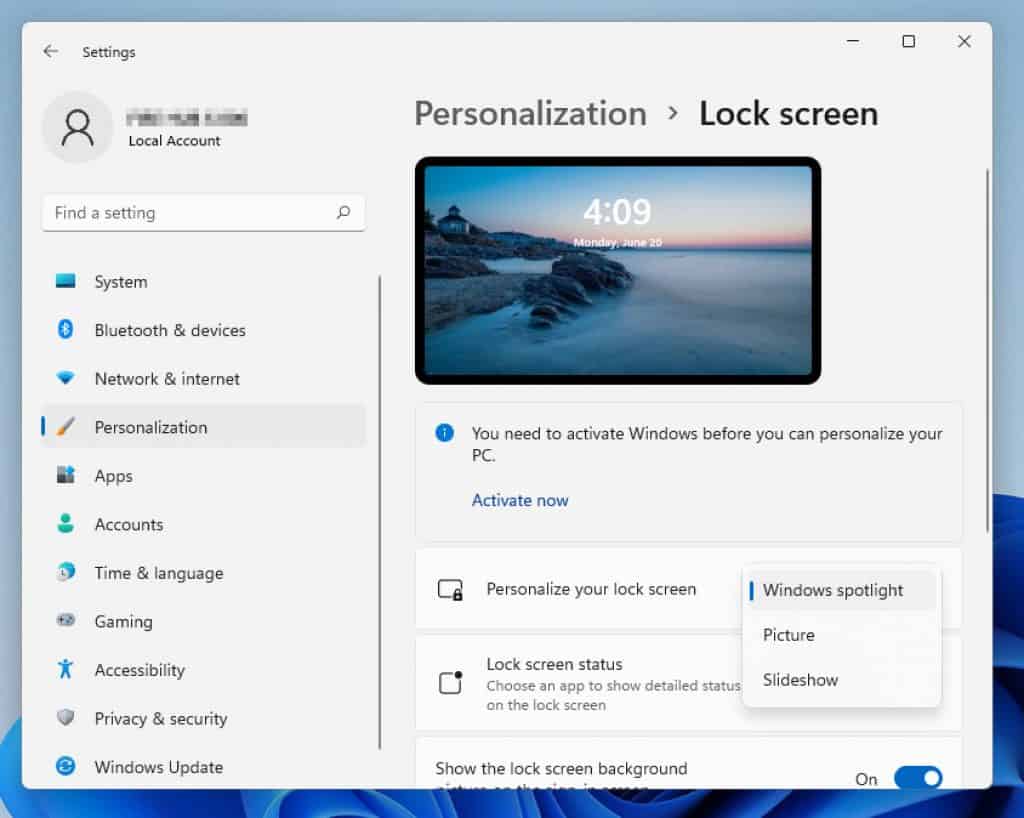The width and height of the screenshot is (1024, 818).
Task: Minimize the Settings window
Action: pyautogui.click(x=852, y=41)
